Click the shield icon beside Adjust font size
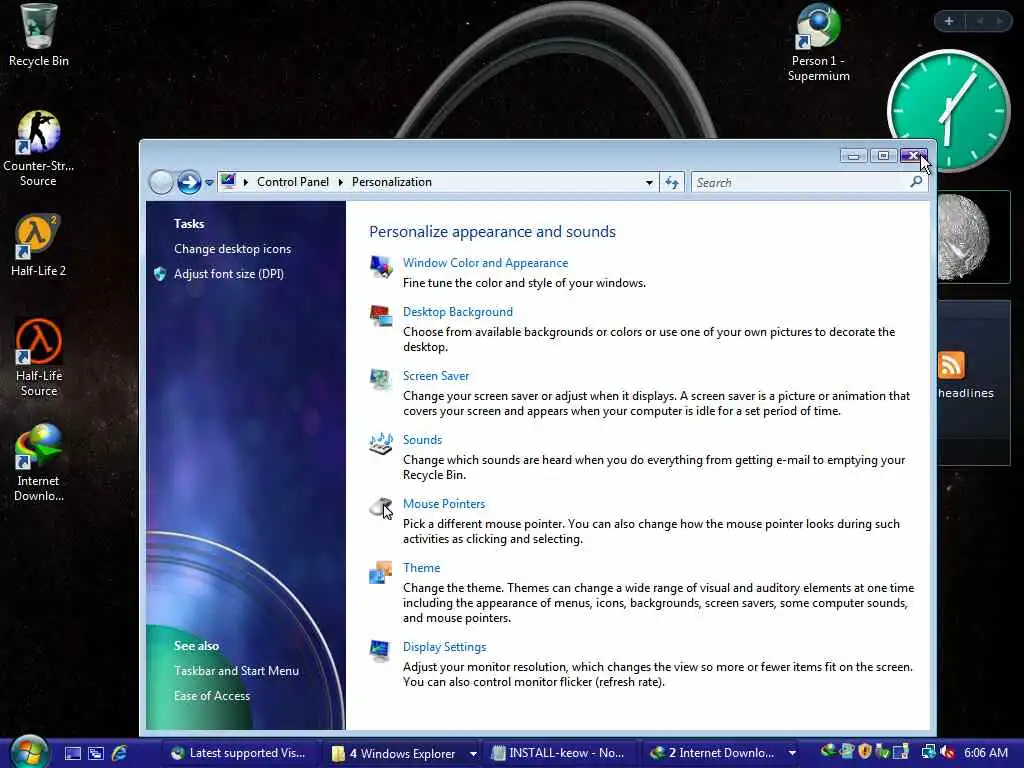Viewport: 1024px width, 768px height. (160, 274)
